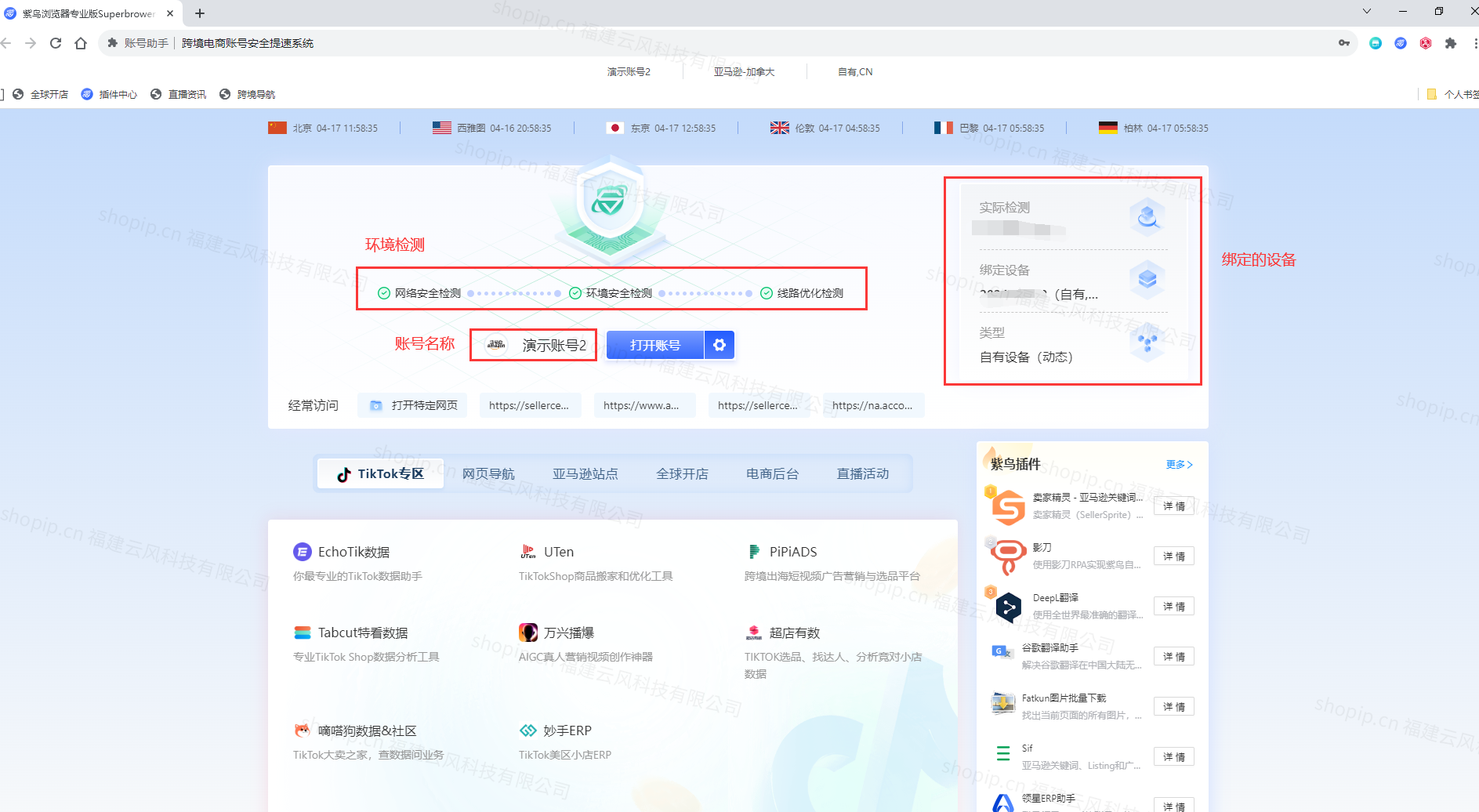Close the 紫鸟浏览器专业版 tab
Viewport: 1479px width, 812px height.
(x=170, y=13)
